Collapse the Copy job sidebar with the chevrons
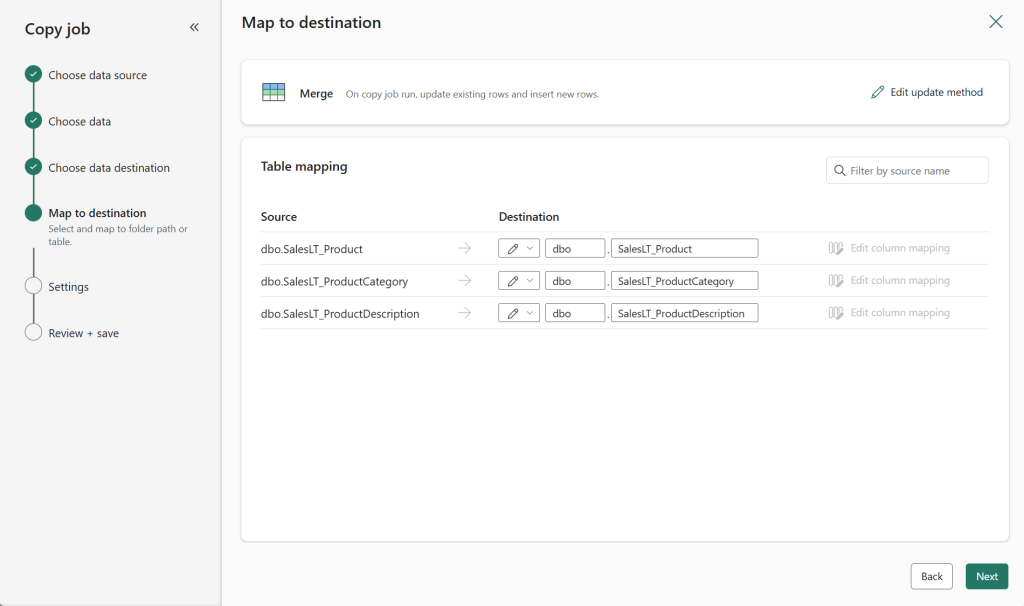The image size is (1024, 606). [x=194, y=28]
